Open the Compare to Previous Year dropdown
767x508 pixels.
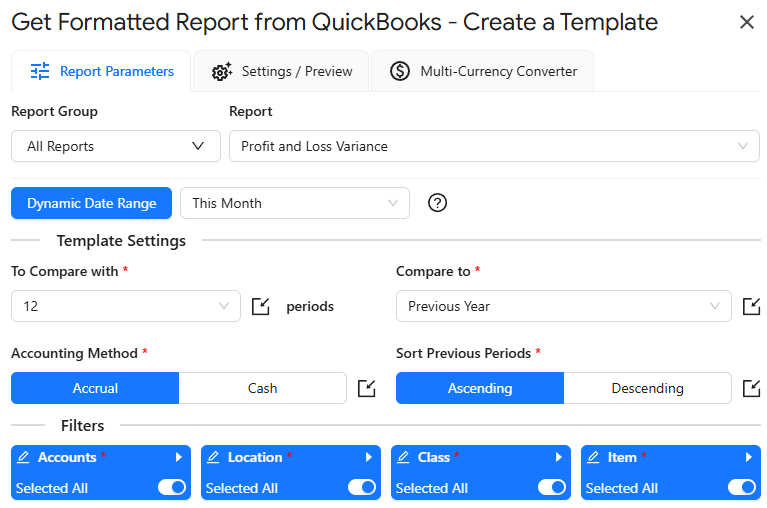tap(564, 306)
